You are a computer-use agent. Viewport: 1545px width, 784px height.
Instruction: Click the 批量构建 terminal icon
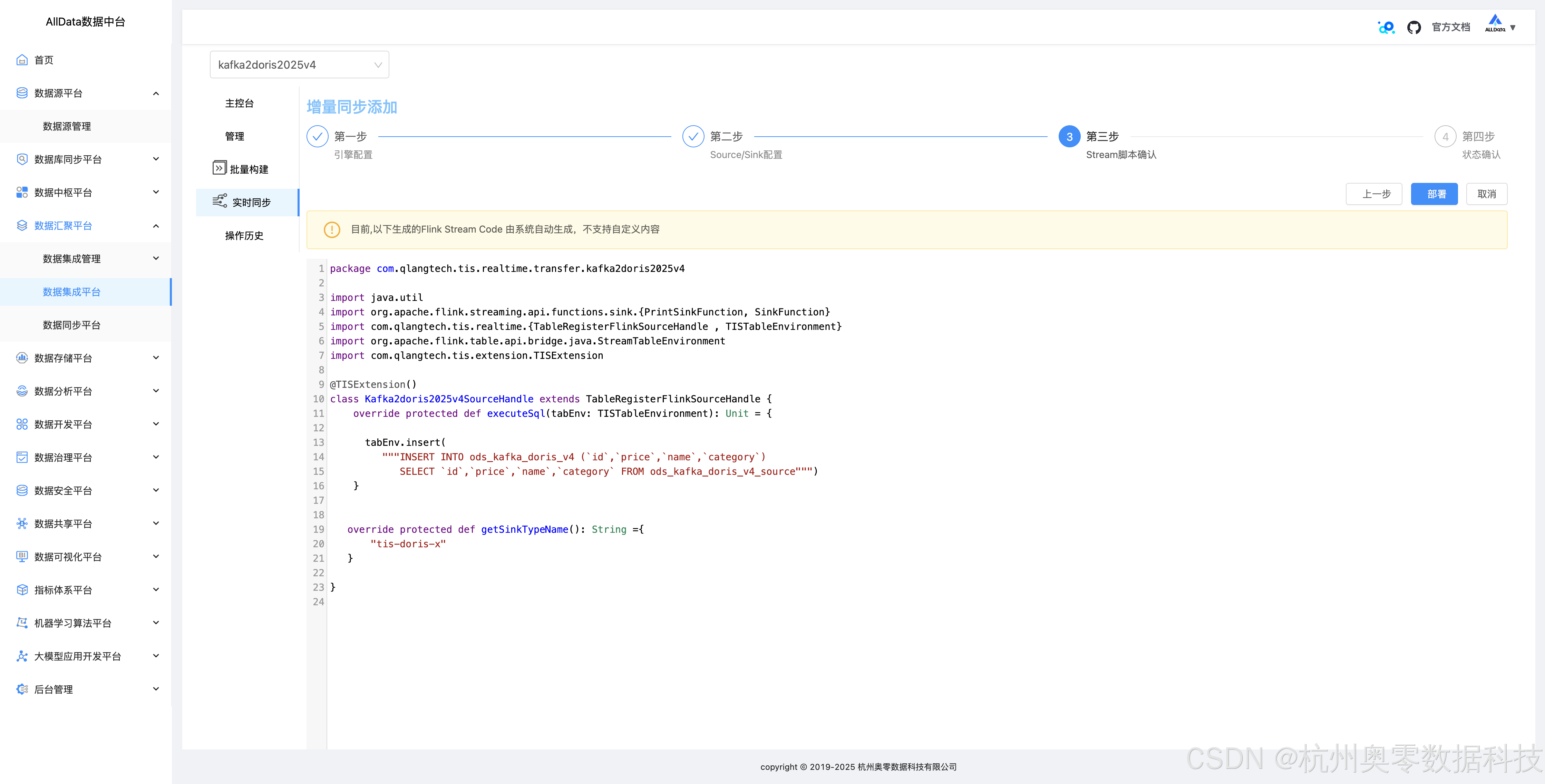pyautogui.click(x=220, y=168)
